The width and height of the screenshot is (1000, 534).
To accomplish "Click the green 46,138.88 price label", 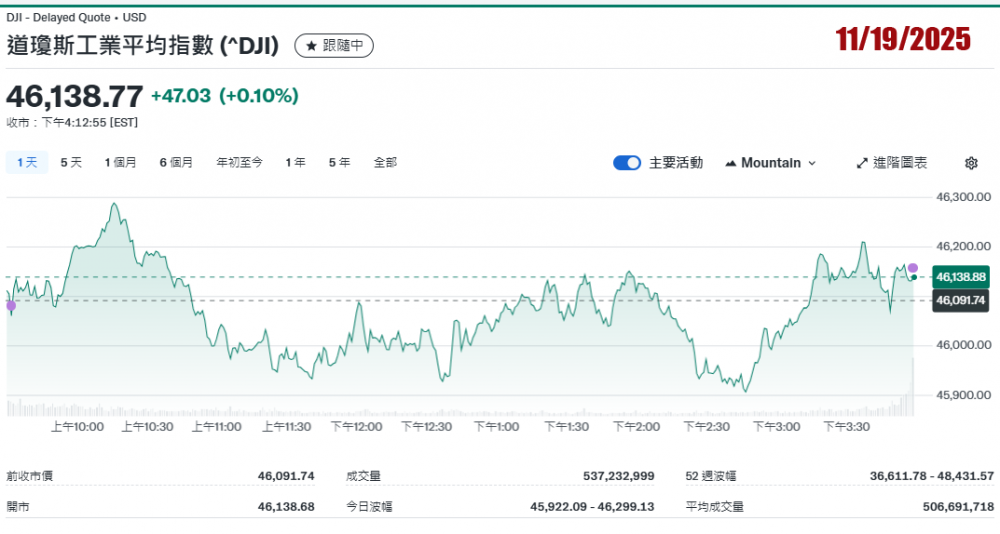I will 960,276.
